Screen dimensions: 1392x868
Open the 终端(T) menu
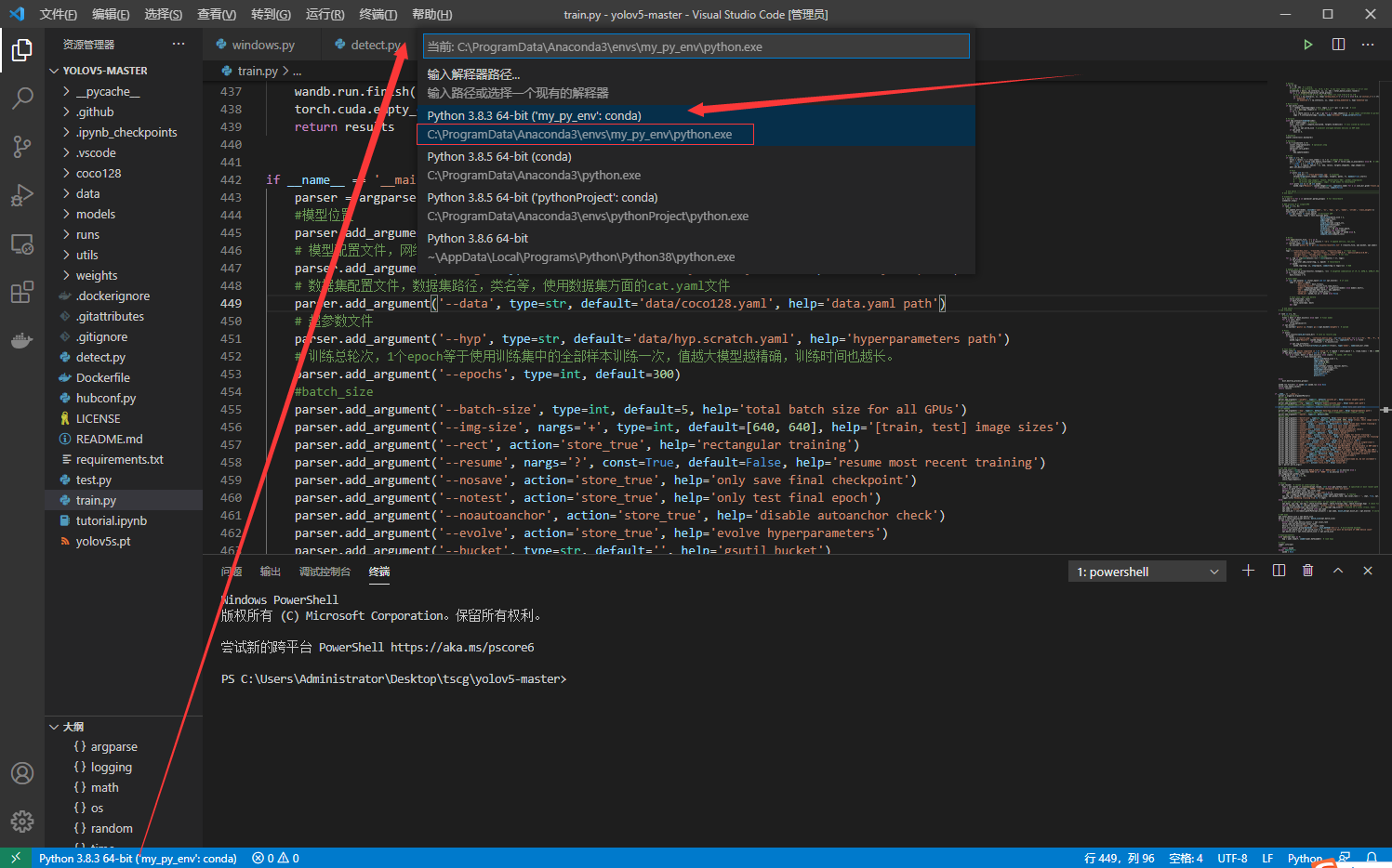[x=378, y=14]
